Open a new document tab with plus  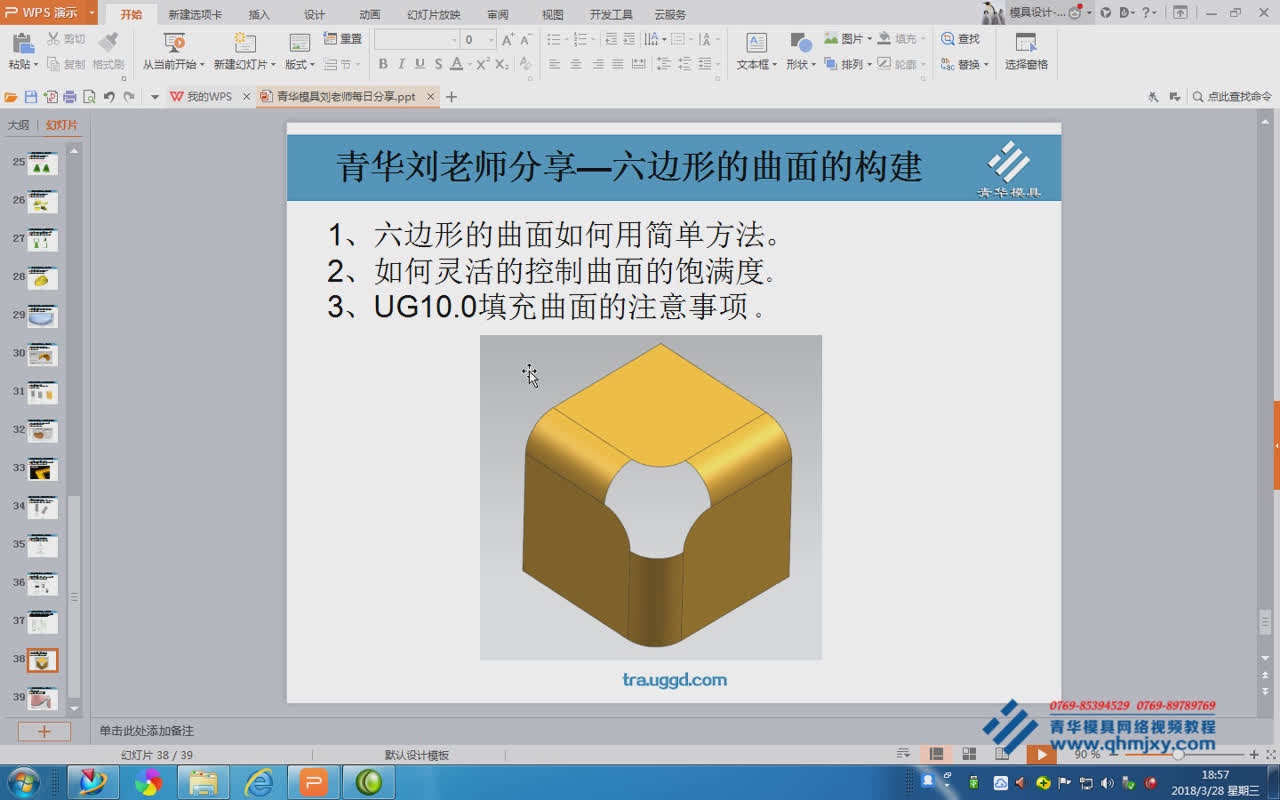451,97
